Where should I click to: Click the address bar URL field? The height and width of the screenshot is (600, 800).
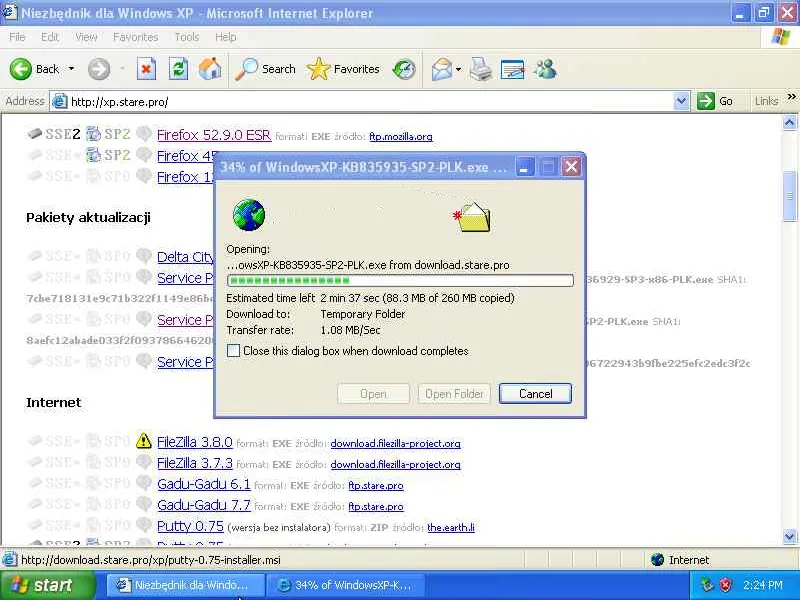tap(370, 102)
